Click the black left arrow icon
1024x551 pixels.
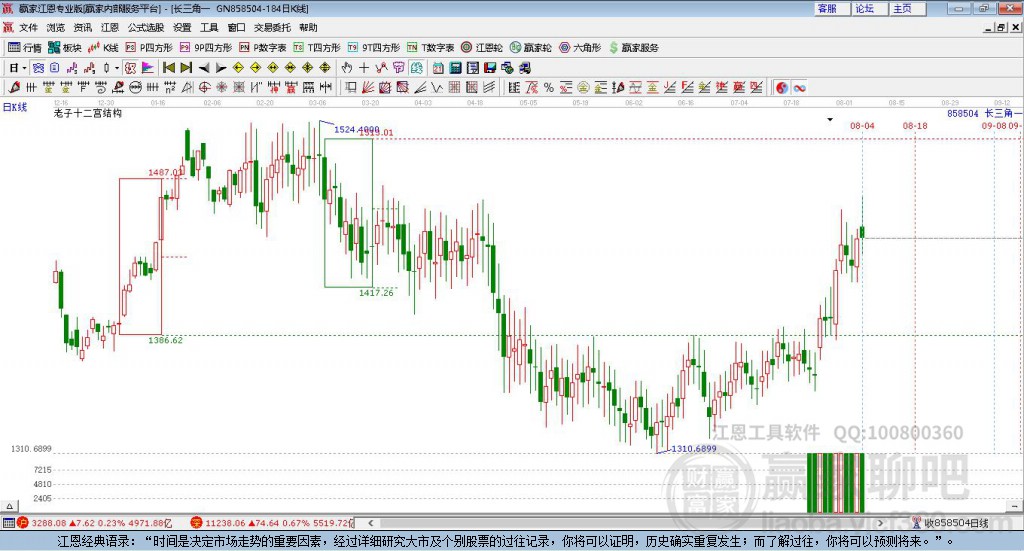[x=204, y=68]
